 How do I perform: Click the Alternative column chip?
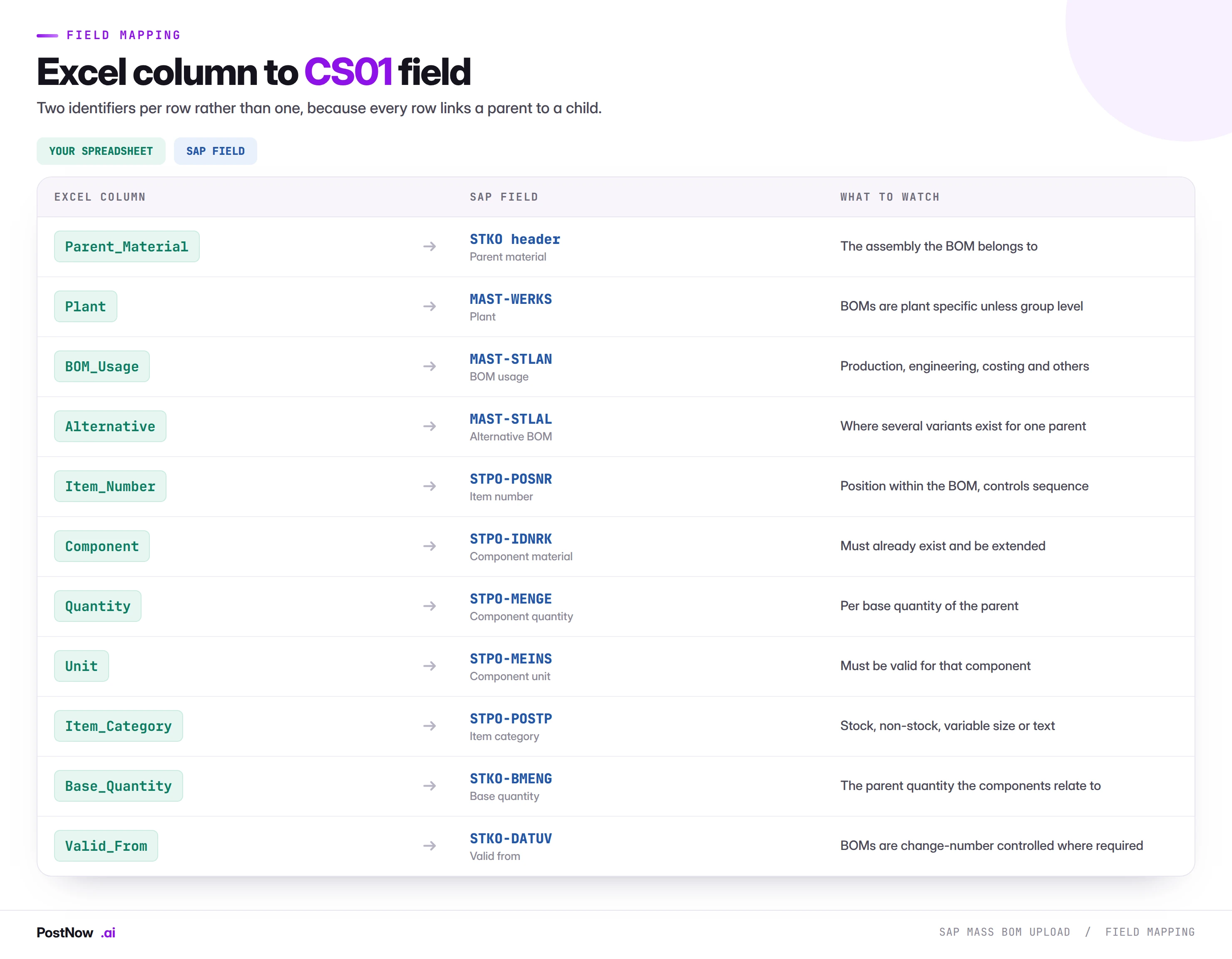click(110, 427)
